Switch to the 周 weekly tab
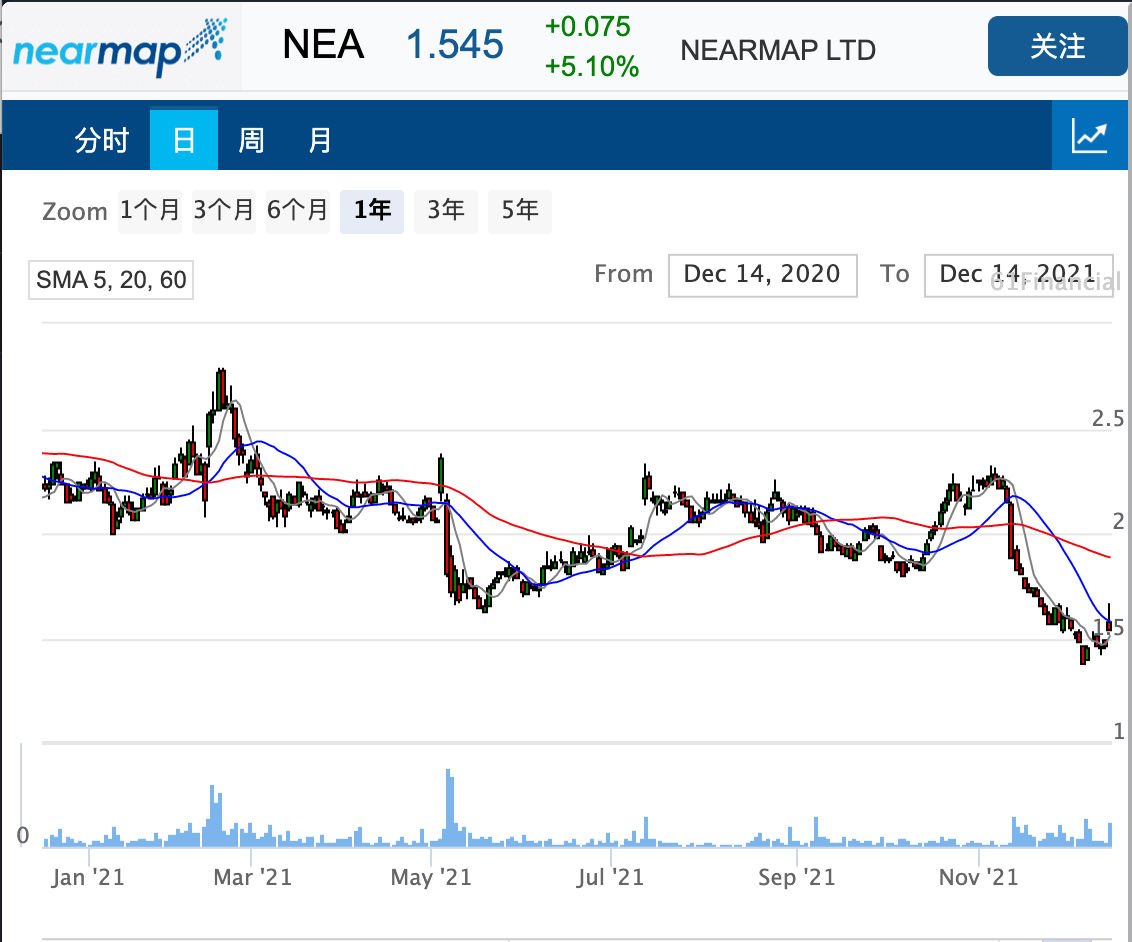This screenshot has height=942, width=1132. click(x=251, y=139)
